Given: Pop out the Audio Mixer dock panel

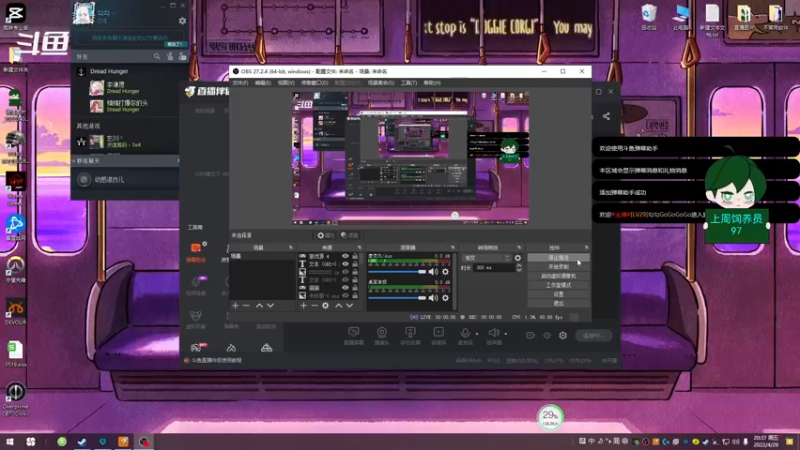Looking at the screenshot, I should (453, 247).
